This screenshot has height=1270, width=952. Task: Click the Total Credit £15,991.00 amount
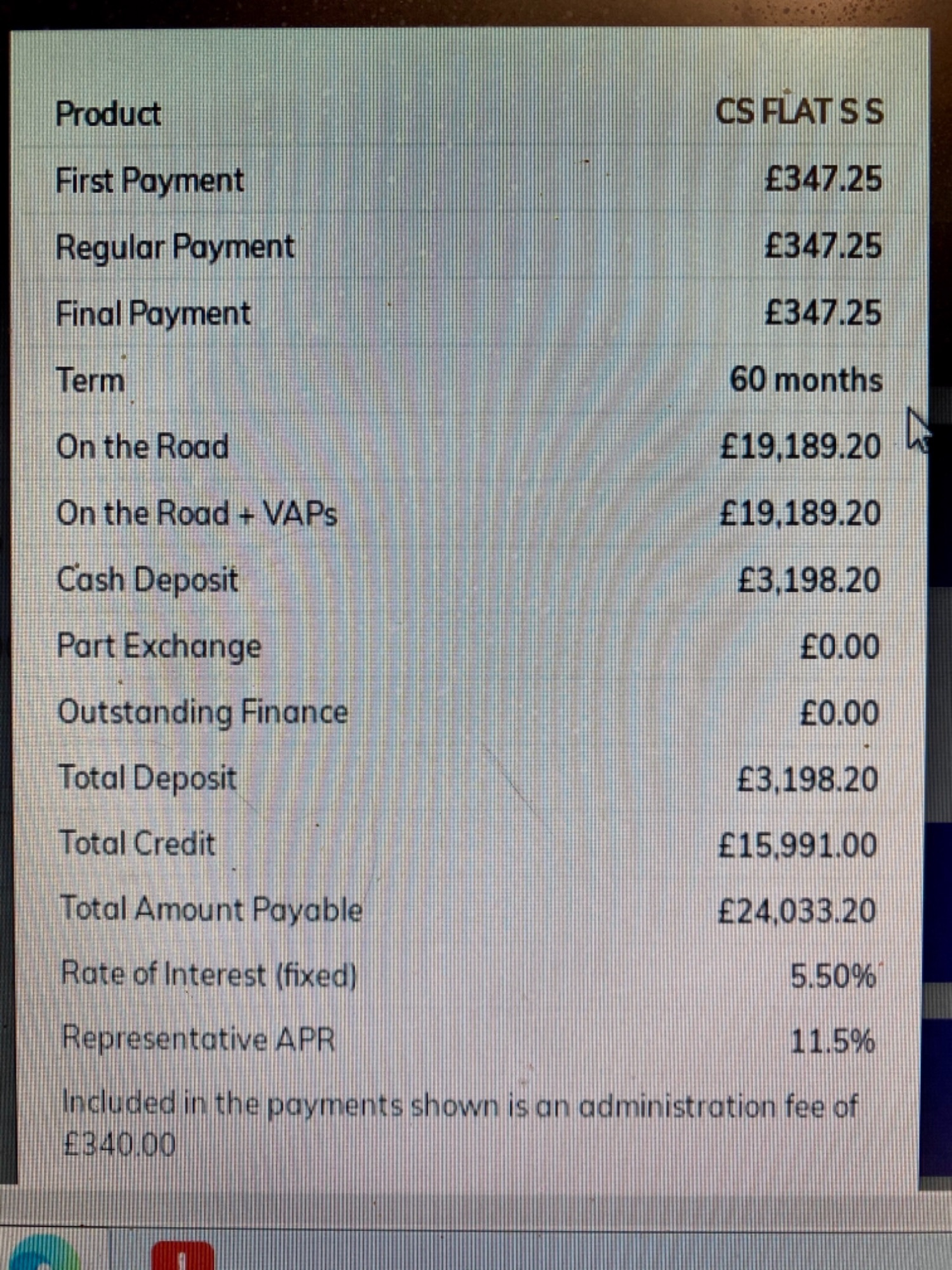tap(798, 846)
